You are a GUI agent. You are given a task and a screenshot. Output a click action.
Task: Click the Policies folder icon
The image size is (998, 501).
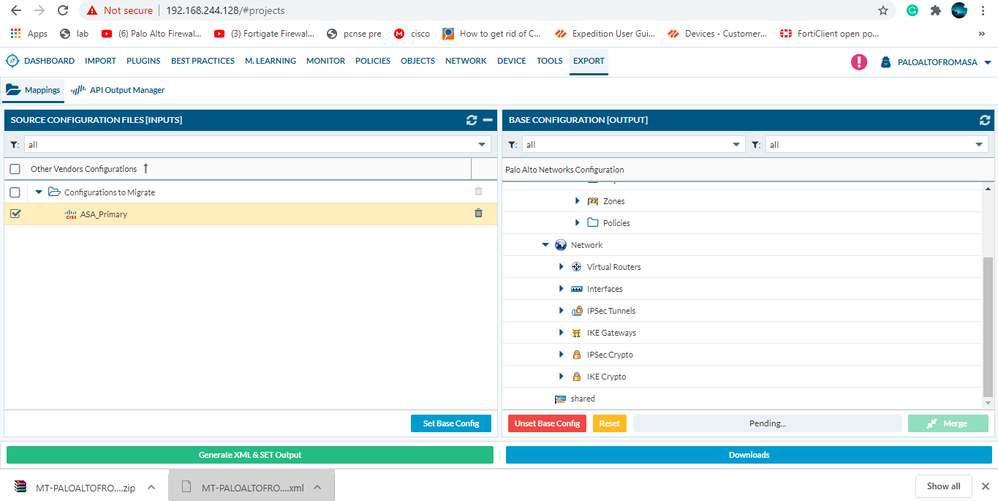click(593, 223)
